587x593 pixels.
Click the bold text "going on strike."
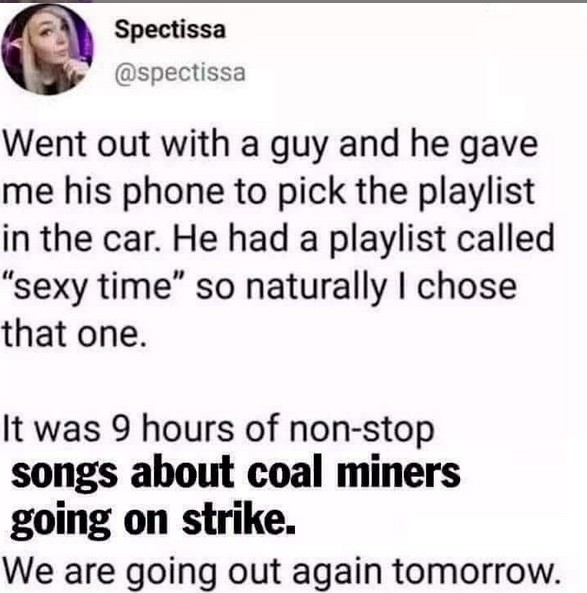pos(153,521)
